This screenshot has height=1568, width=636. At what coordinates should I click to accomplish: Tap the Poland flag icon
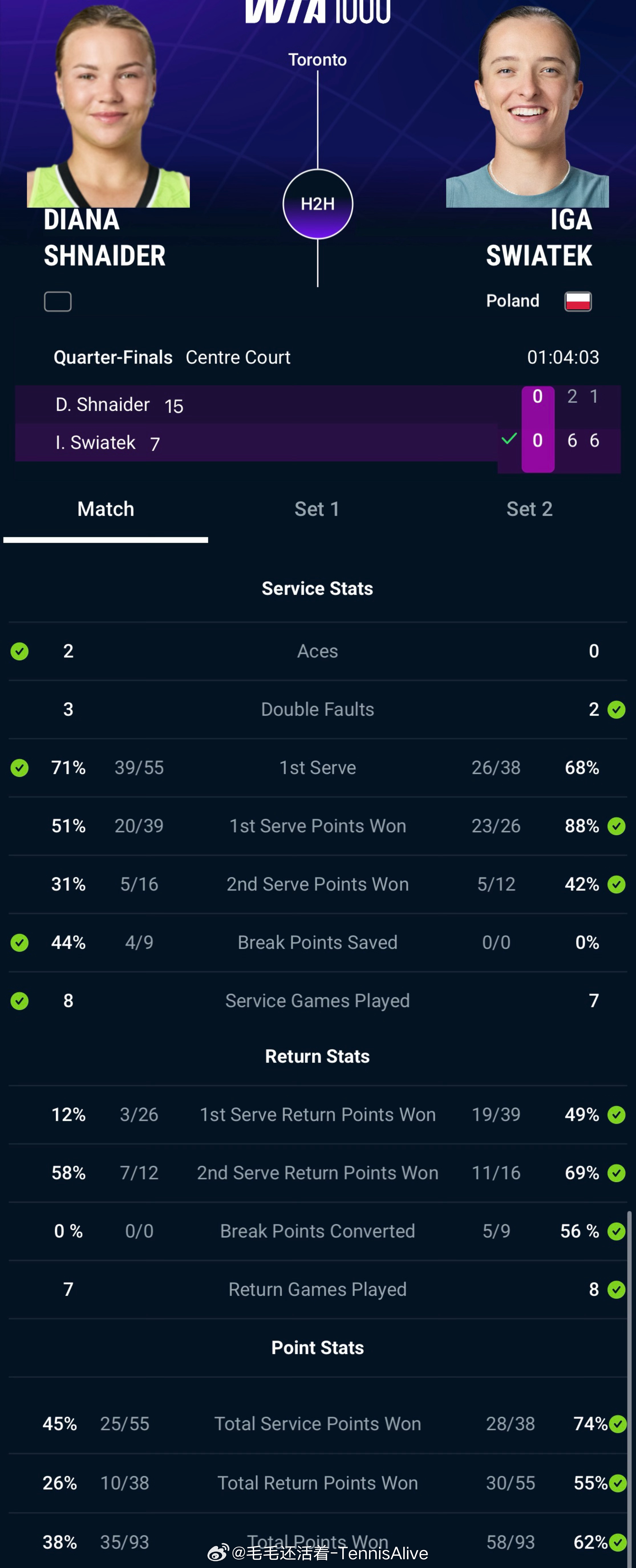coord(578,301)
